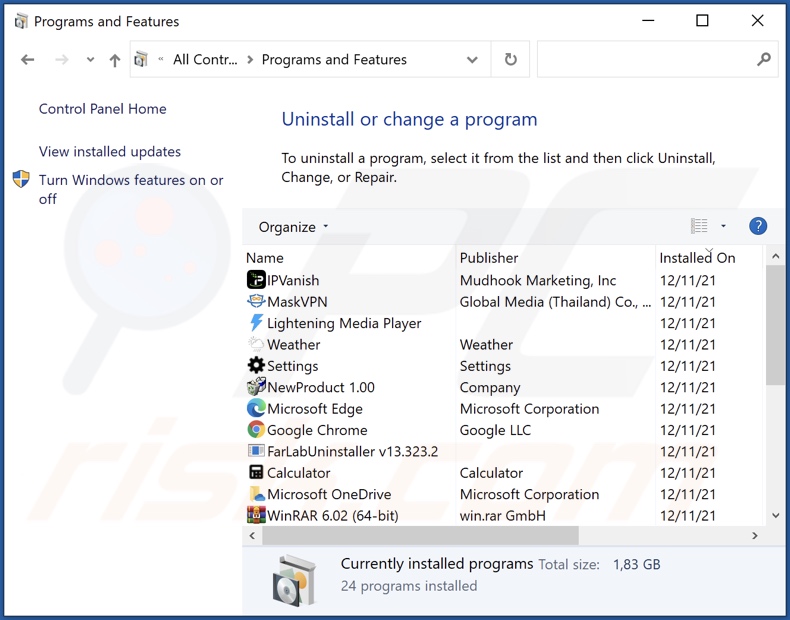
Task: Click the All Control Panel breadcrumb
Action: [205, 59]
